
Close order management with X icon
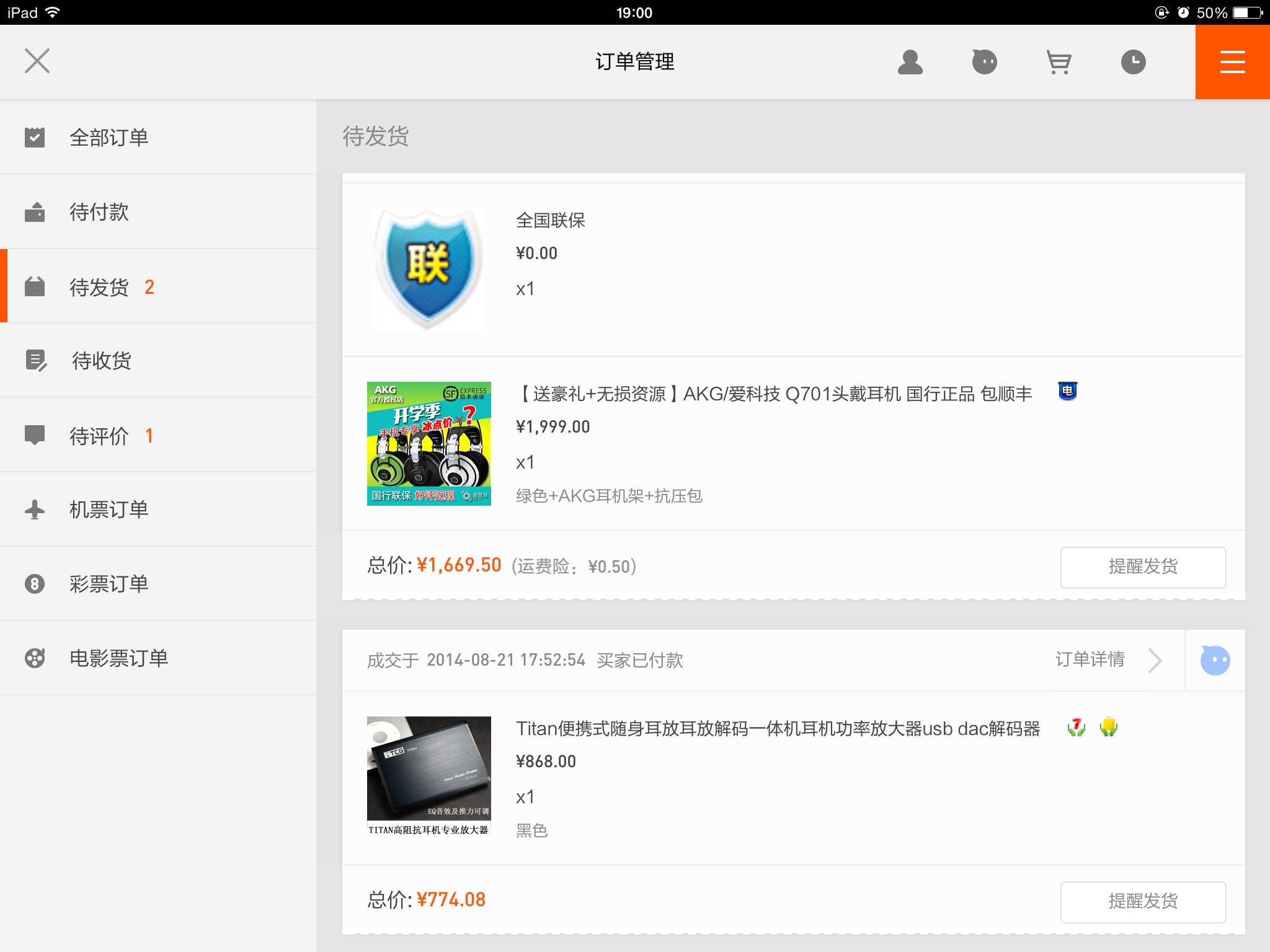(37, 61)
